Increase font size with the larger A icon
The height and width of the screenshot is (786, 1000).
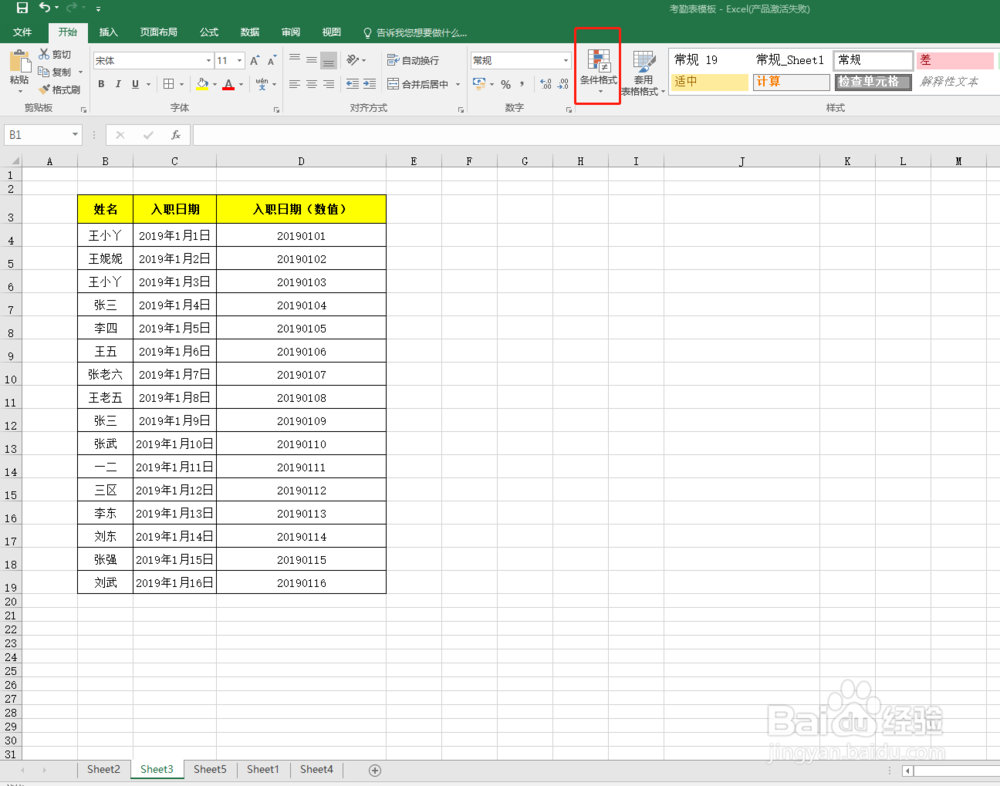click(254, 61)
